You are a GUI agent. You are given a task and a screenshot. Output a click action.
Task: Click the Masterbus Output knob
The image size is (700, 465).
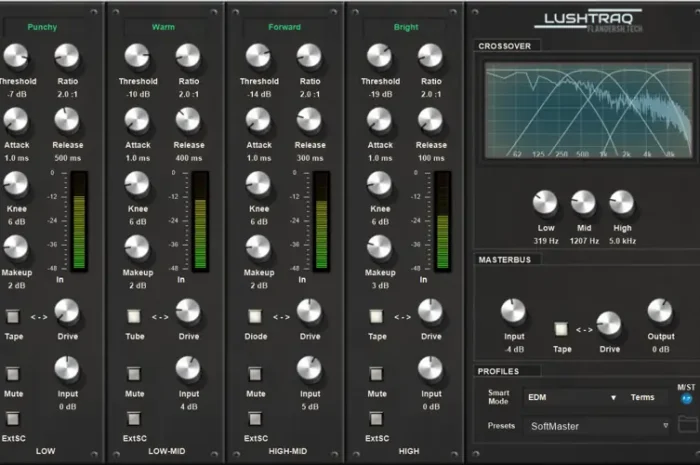660,311
